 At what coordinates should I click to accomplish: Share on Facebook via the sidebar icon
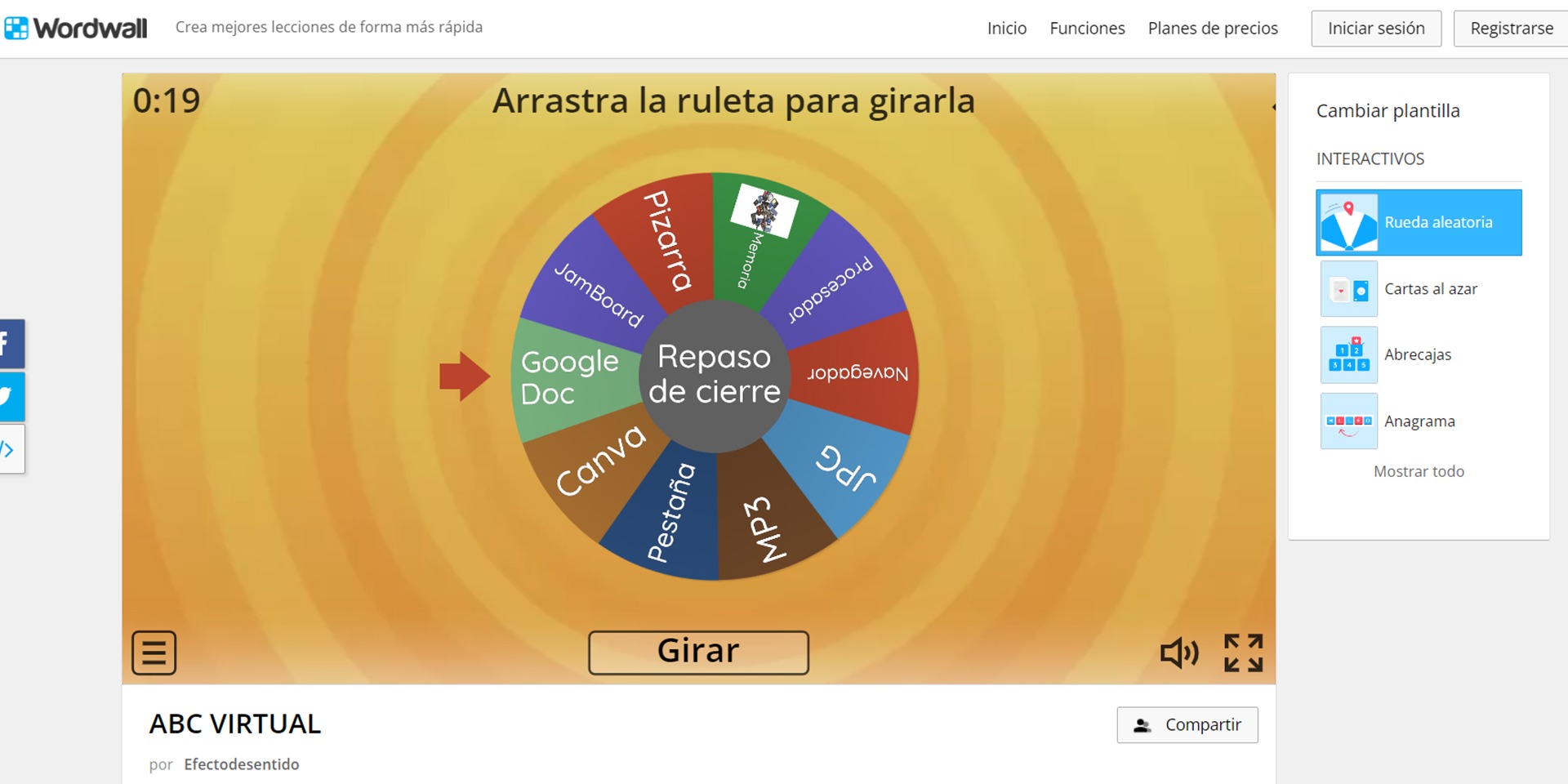11,344
